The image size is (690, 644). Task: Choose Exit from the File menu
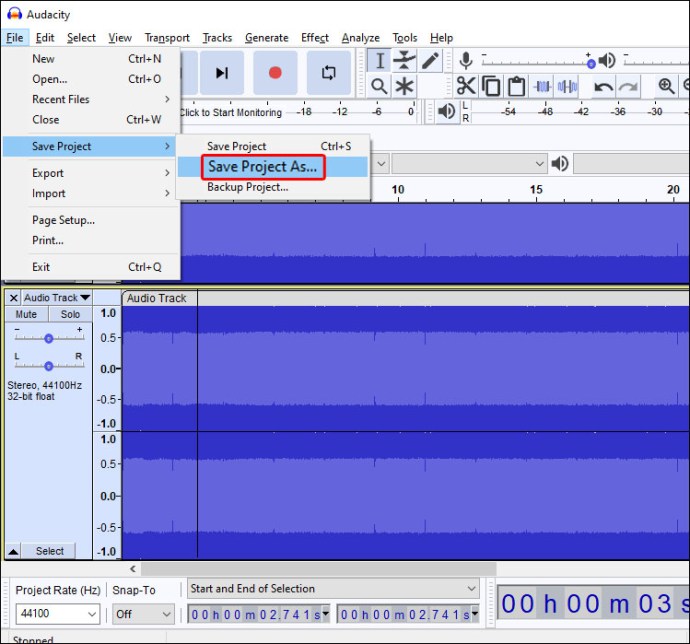click(x=92, y=267)
